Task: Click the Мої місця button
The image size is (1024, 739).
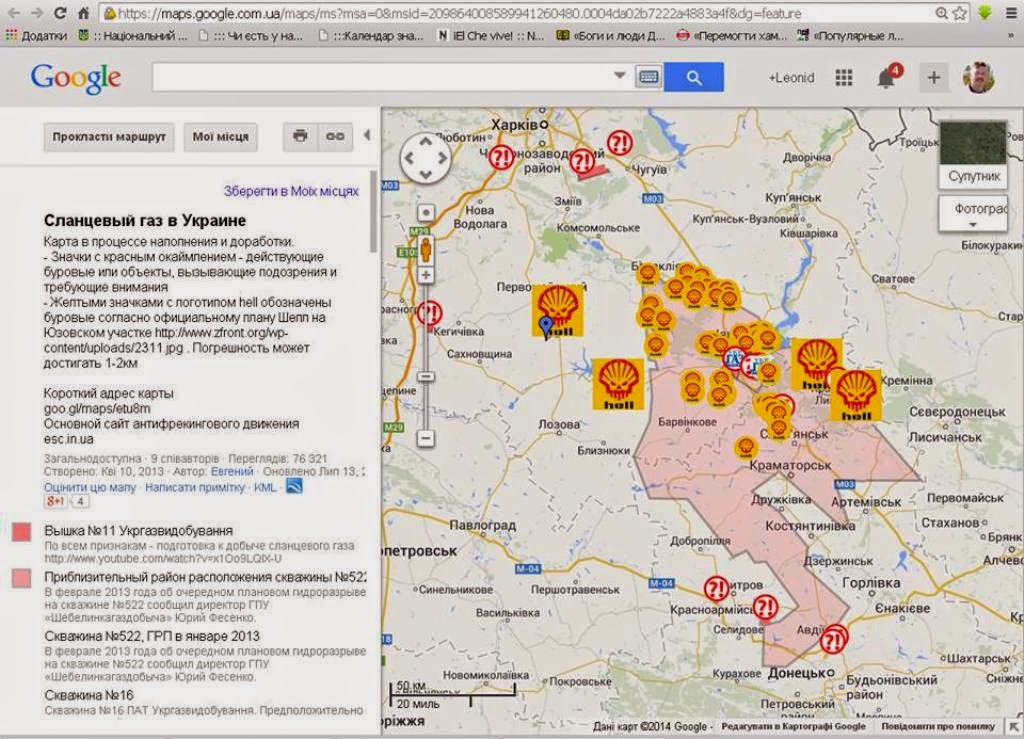Action: (x=221, y=137)
